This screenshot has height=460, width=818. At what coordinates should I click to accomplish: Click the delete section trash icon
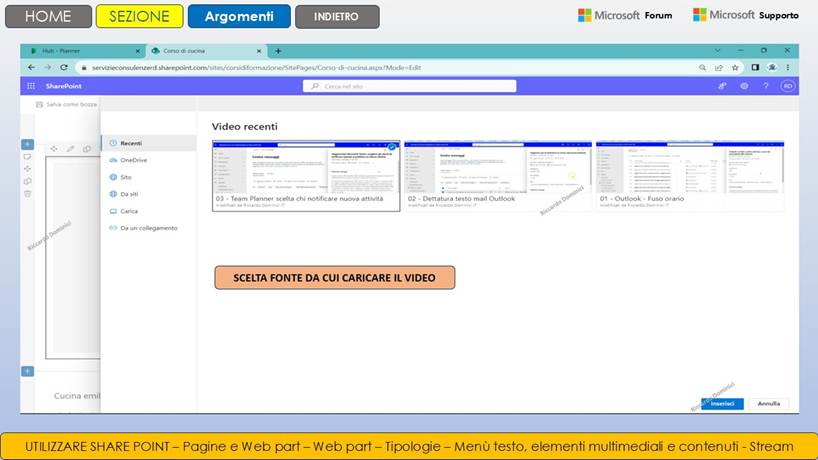[x=28, y=193]
